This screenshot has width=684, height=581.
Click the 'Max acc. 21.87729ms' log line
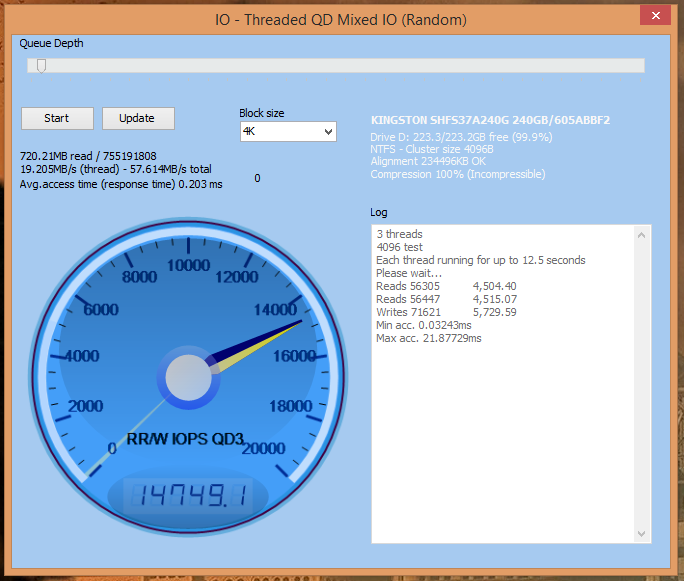click(x=429, y=338)
